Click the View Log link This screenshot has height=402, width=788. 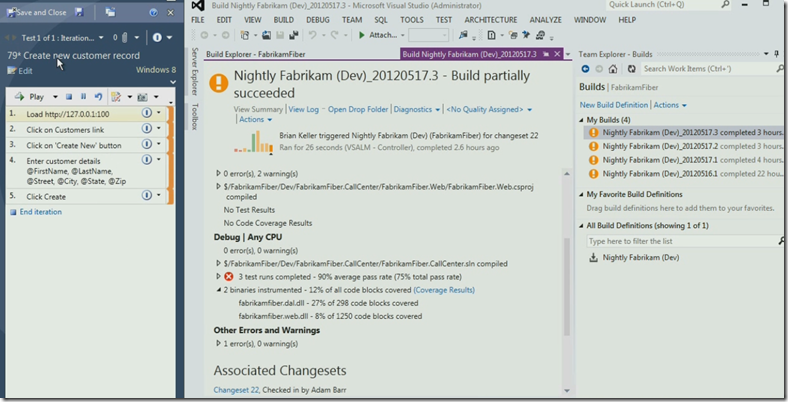(304, 110)
